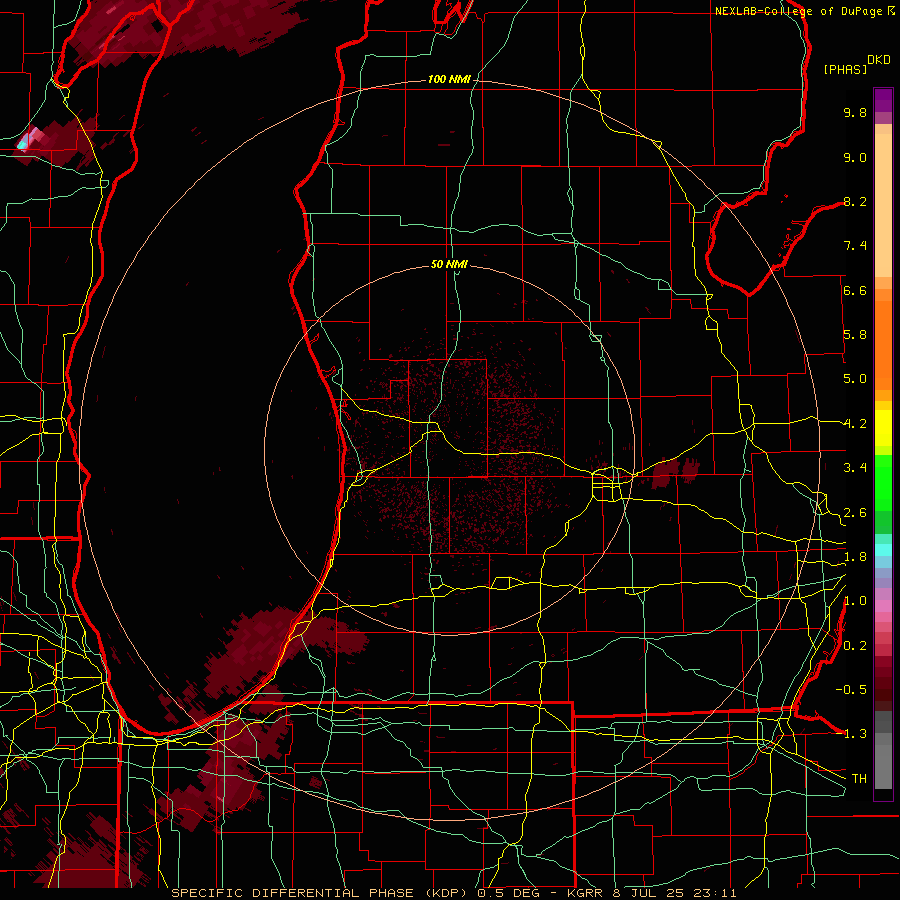Select the 100 NMI range ring label

449,79
